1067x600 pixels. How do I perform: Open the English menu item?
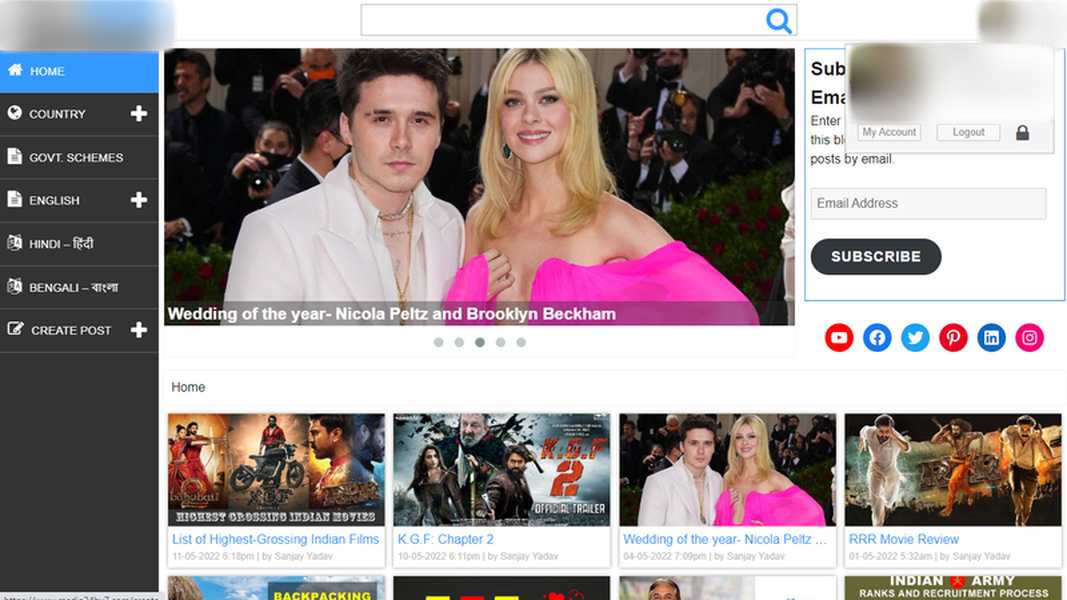tap(79, 200)
